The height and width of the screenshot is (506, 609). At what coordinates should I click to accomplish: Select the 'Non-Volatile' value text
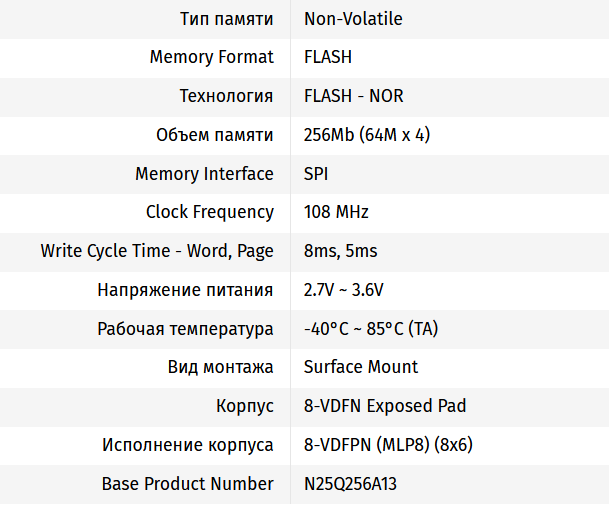pos(353,19)
